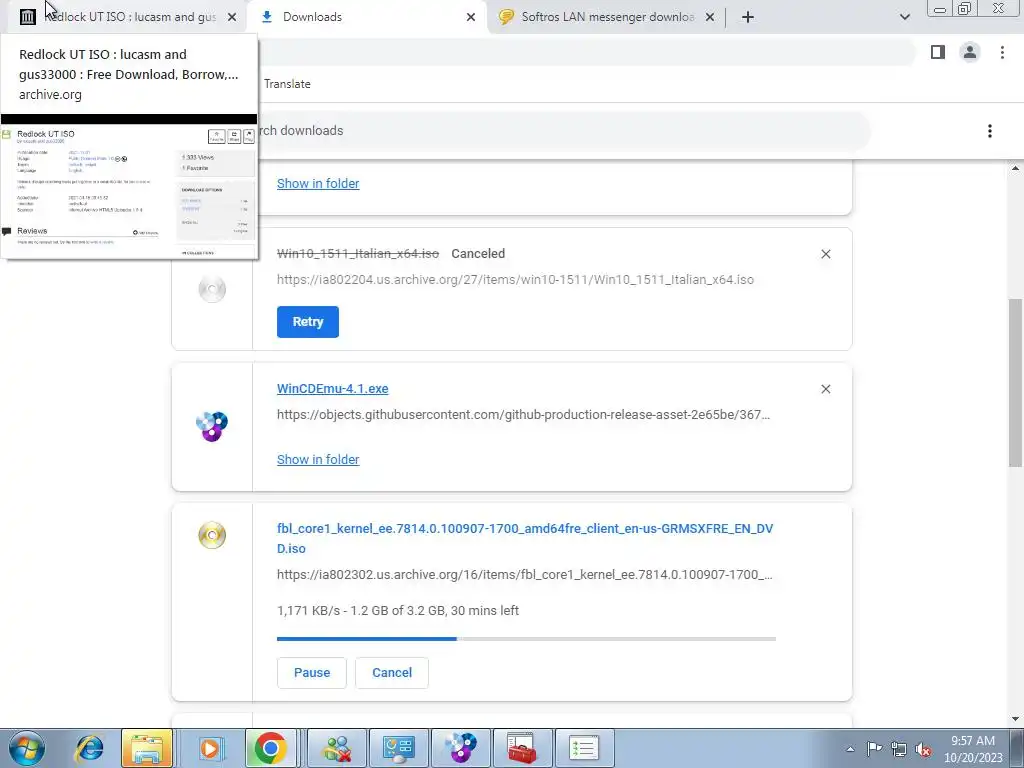Cancel the fbl_core1 ISO download
1024x768 pixels.
click(x=392, y=673)
